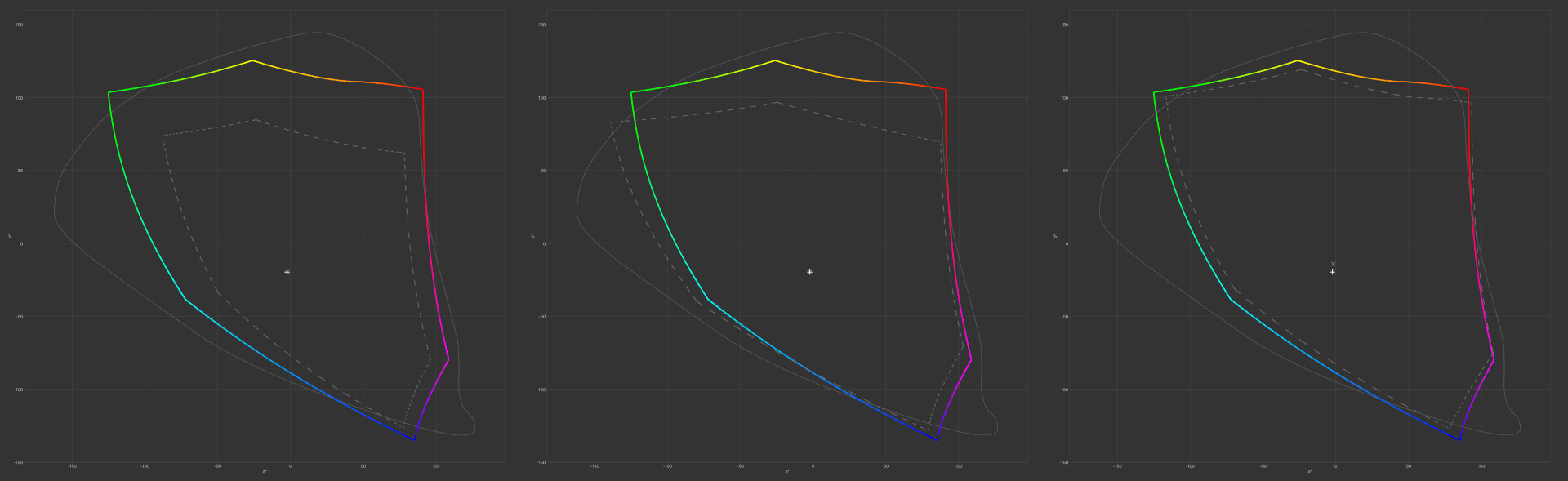The height and width of the screenshot is (481, 1568).
Task: Click the 0 x-axis label in middle plot
Action: (x=813, y=466)
